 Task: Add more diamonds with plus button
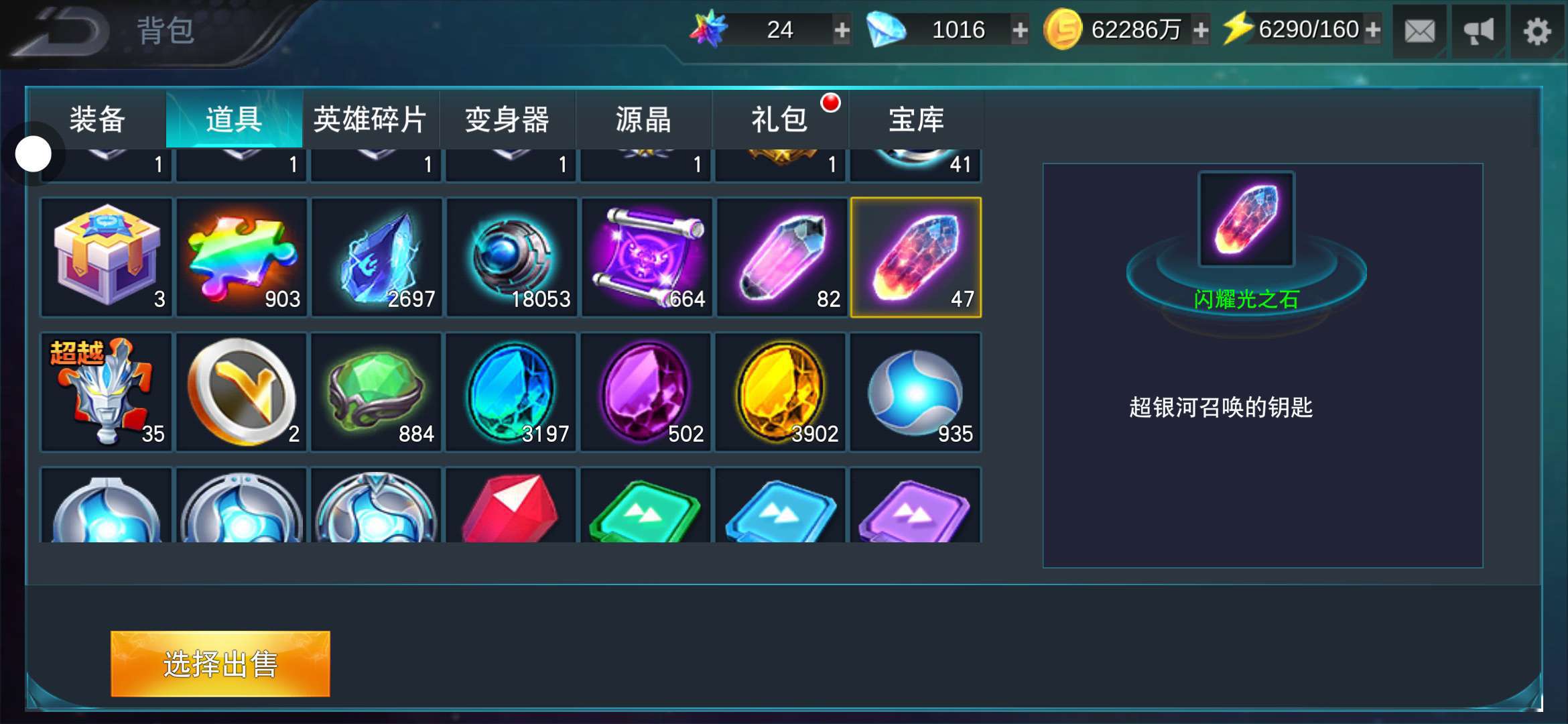click(x=1020, y=30)
